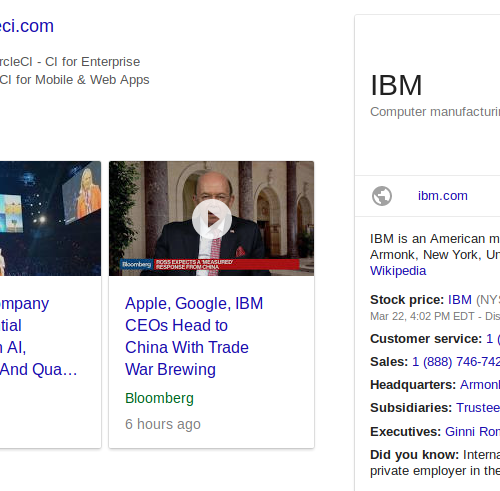Click the IBM knowledge panel title
This screenshot has width=500, height=491.
click(x=396, y=85)
